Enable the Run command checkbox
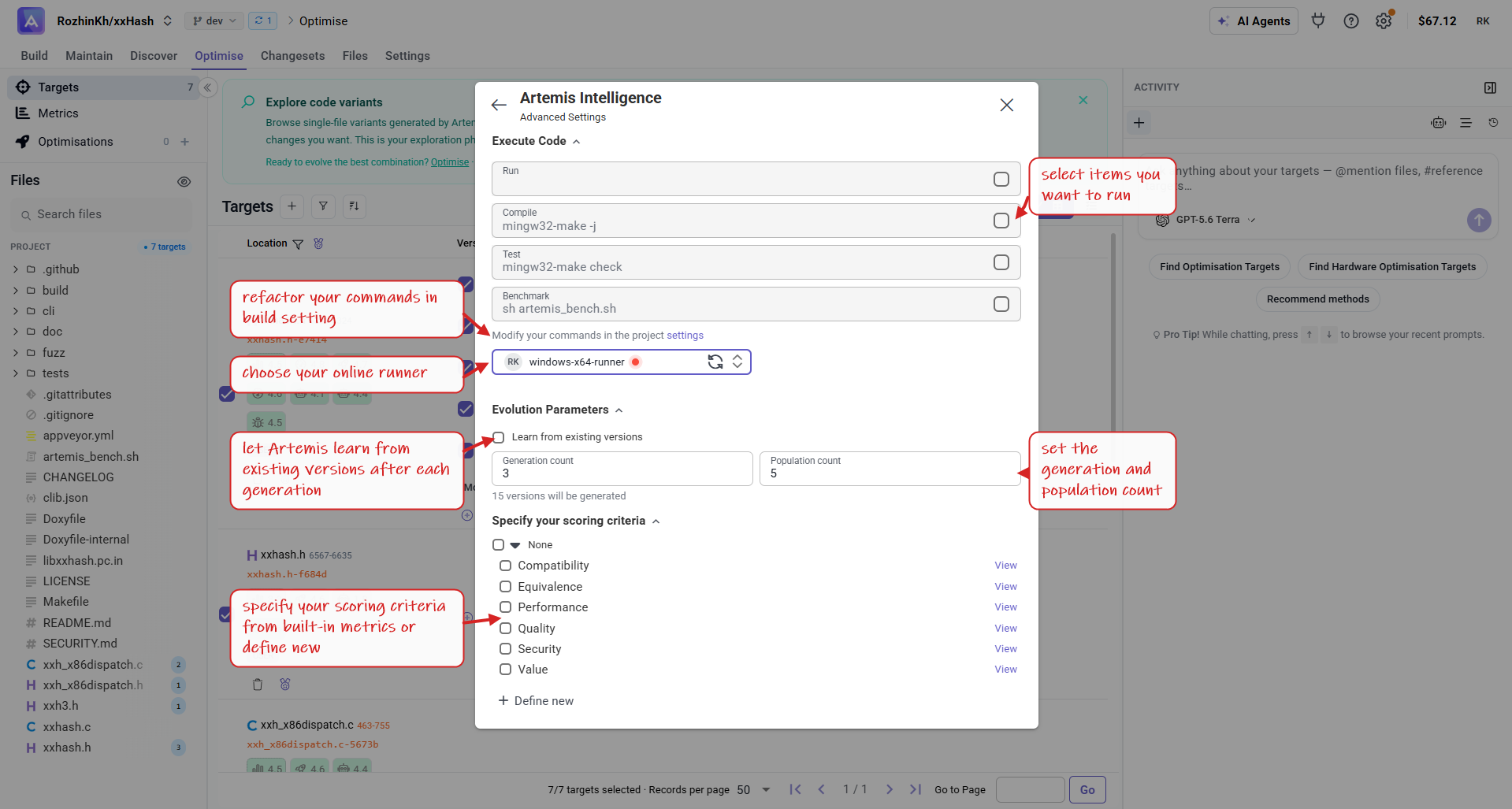Viewport: 1512px width, 809px height. pyautogui.click(x=1001, y=180)
